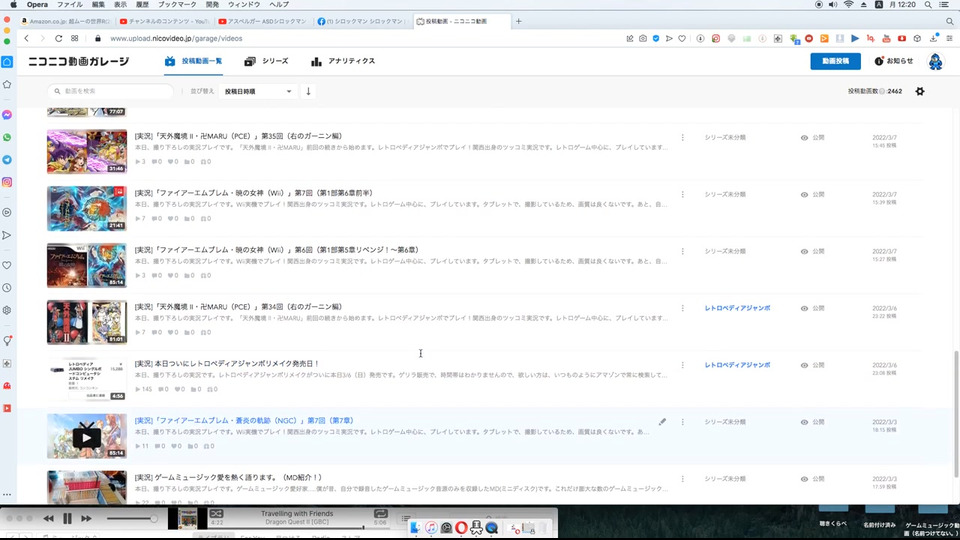Open the 暁の女神 第7回 thumbnail

point(87,209)
